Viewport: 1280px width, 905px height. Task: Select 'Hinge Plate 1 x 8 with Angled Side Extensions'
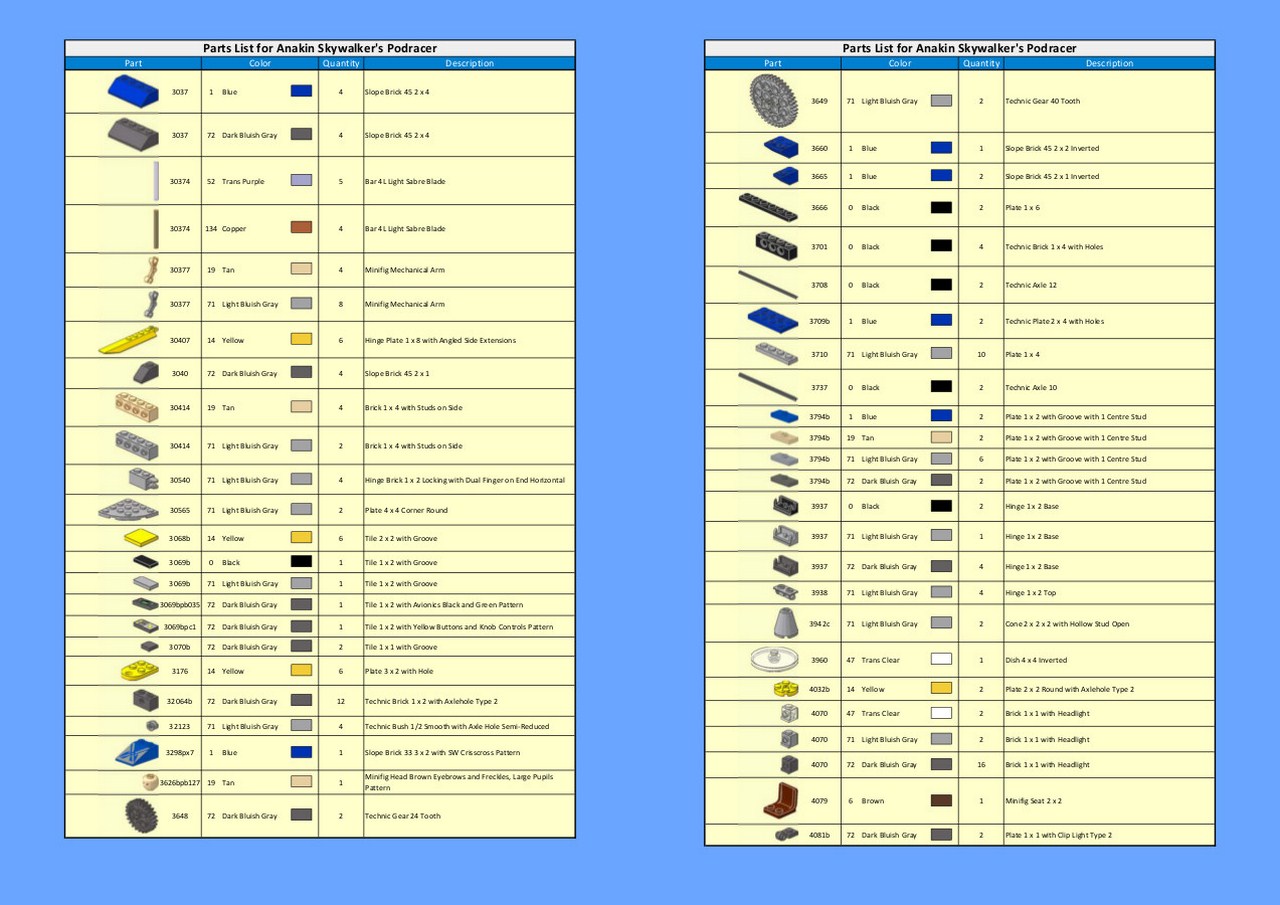440,340
